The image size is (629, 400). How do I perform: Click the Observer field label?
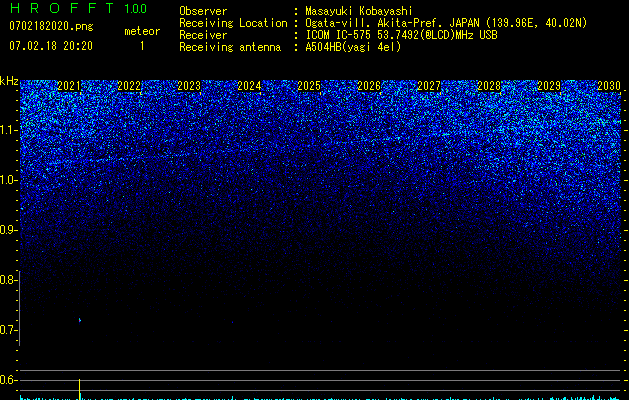[x=203, y=11]
